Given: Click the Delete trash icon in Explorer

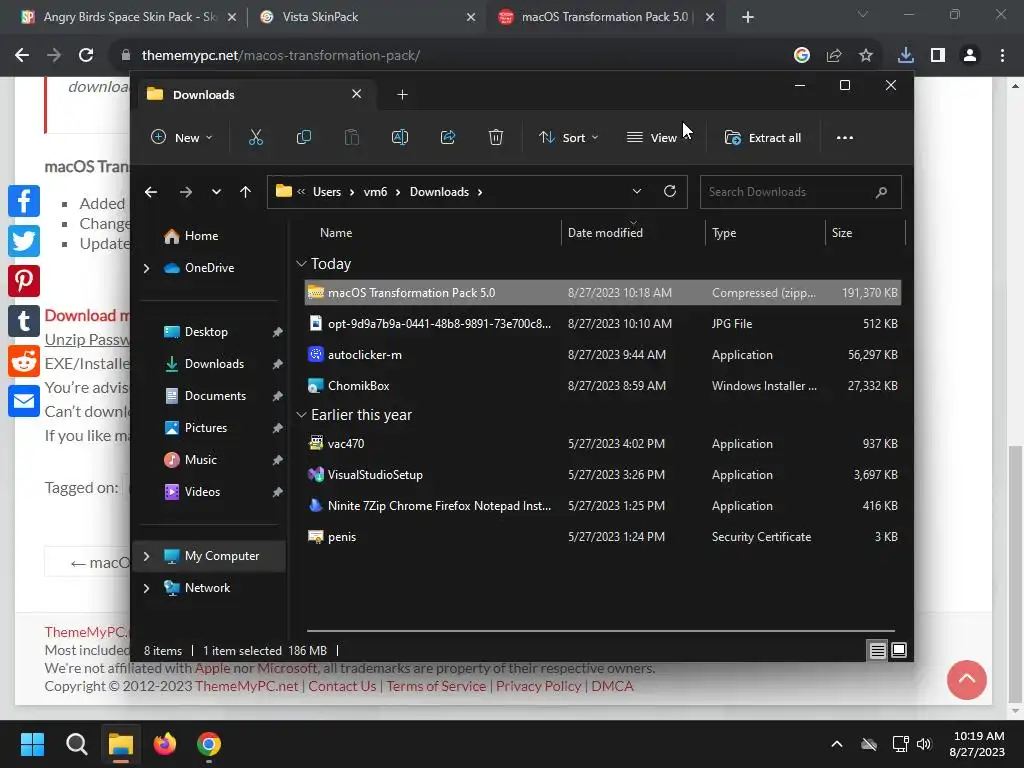Looking at the screenshot, I should (496, 138).
